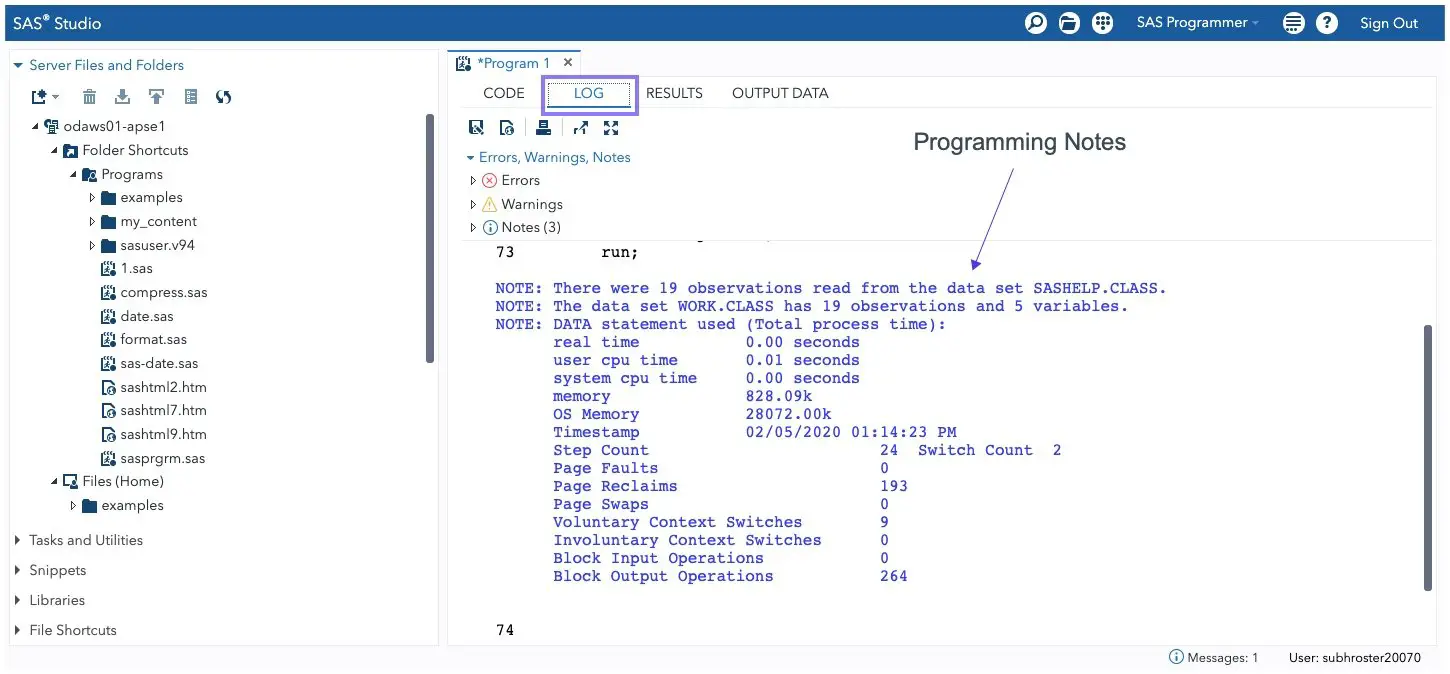1450x674 pixels.
Task: Collapse the Folder Shortcuts node
Action: point(55,151)
